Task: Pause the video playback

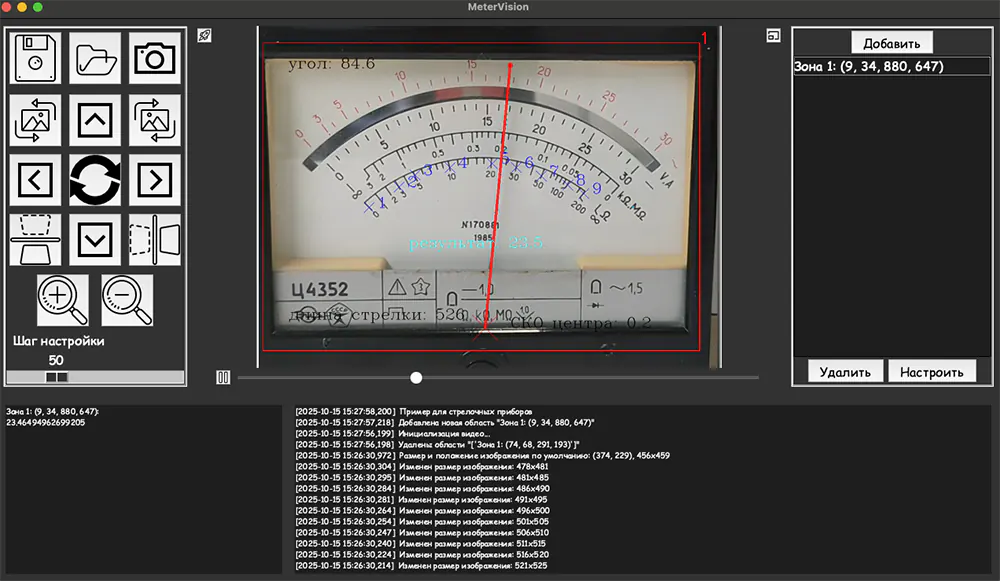Action: click(x=223, y=378)
